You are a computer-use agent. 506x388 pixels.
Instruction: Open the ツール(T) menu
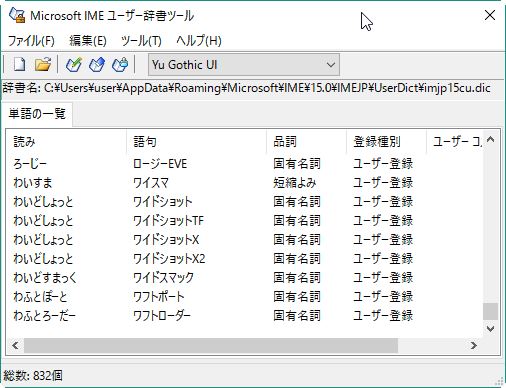click(x=141, y=41)
